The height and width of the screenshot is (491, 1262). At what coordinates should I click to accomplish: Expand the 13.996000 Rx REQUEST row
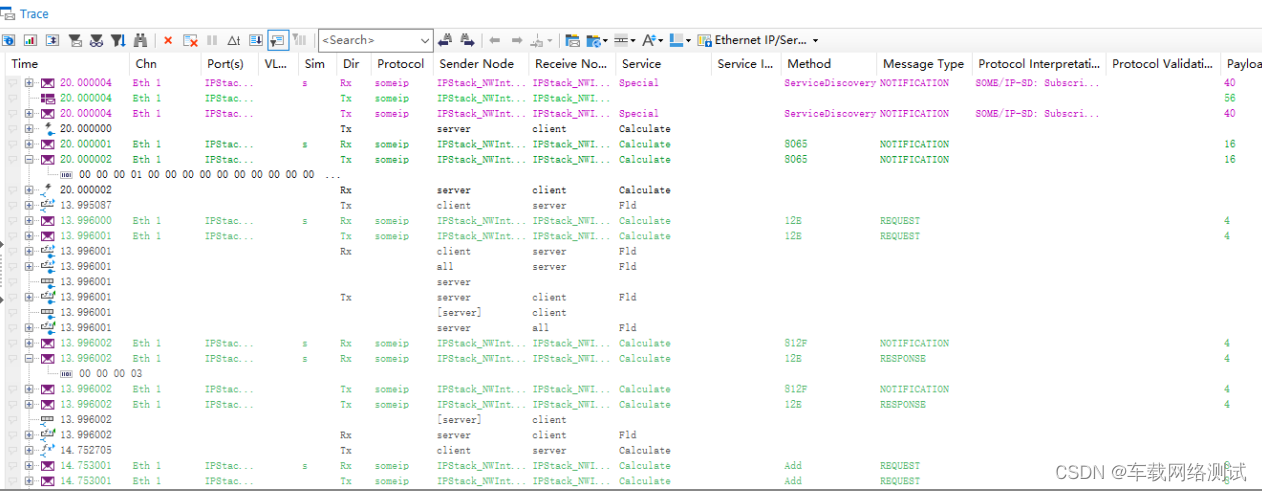pos(30,221)
